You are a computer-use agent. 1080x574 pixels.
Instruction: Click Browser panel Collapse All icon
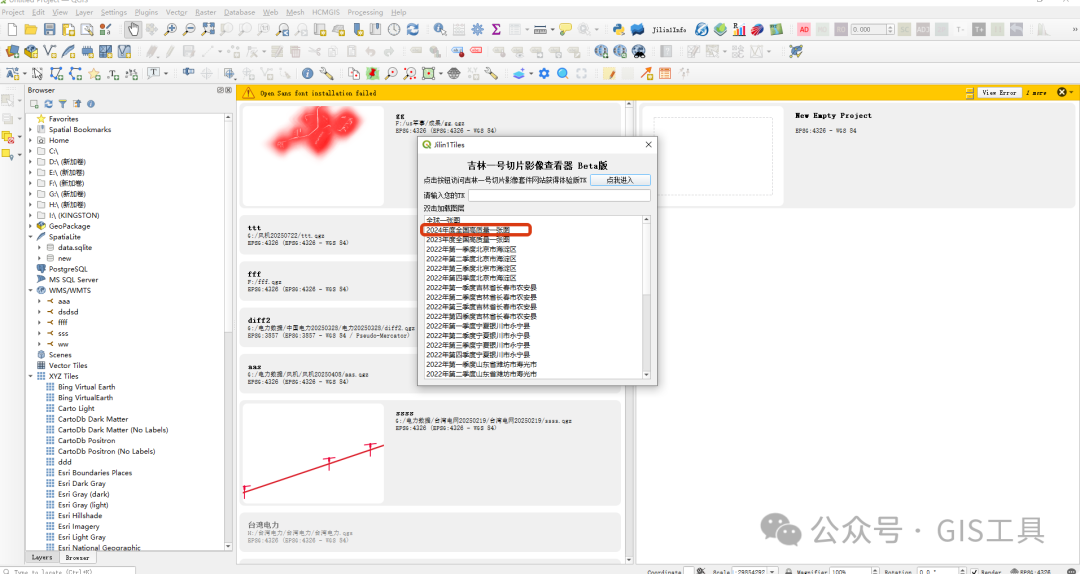[76, 104]
